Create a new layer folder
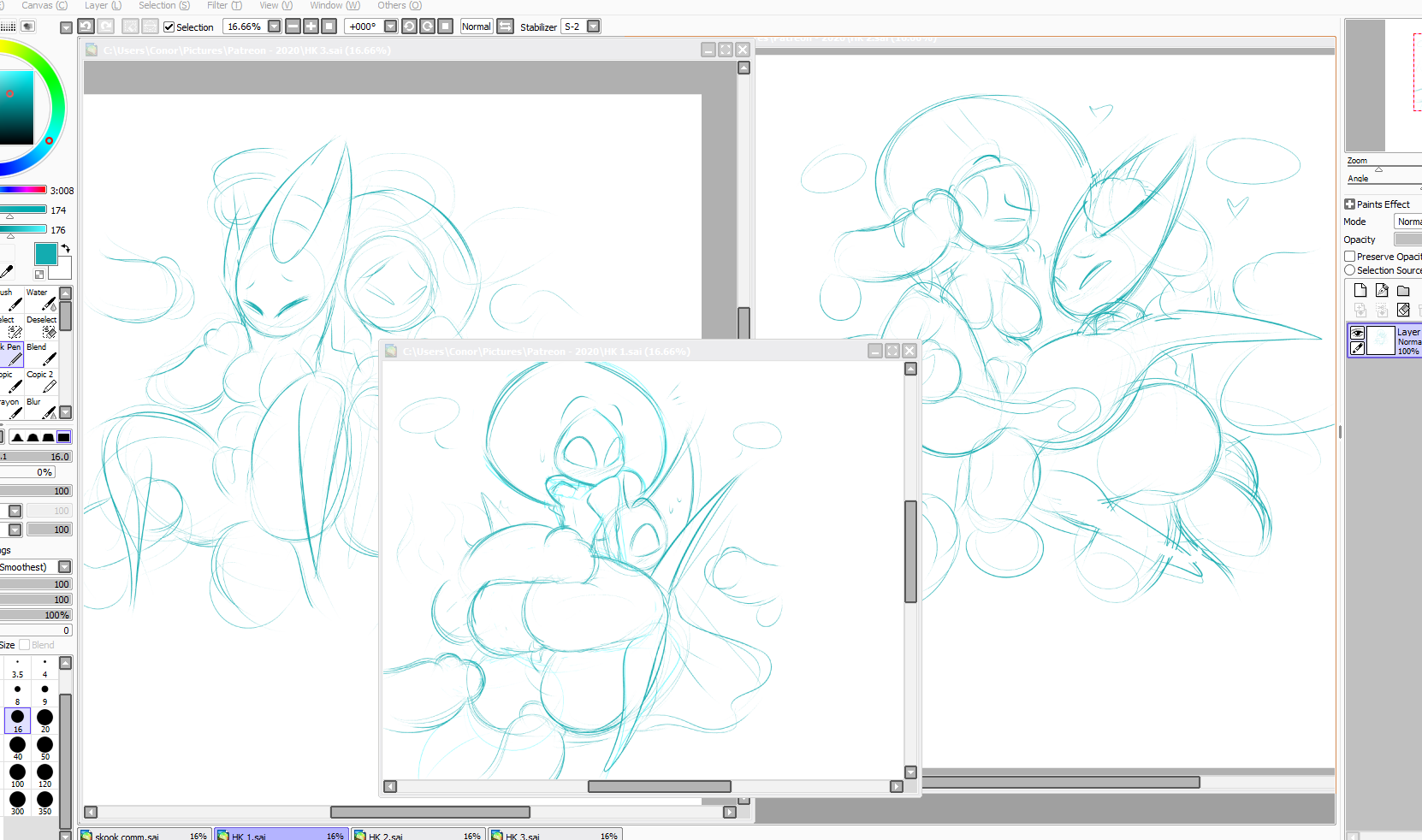 click(1403, 291)
